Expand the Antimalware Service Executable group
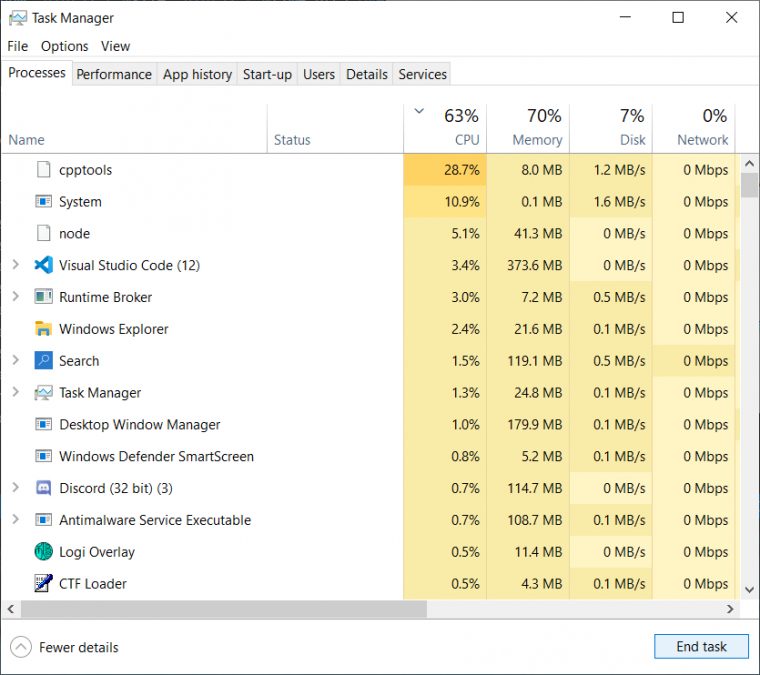Screen dimensions: 760x675 tap(16, 519)
